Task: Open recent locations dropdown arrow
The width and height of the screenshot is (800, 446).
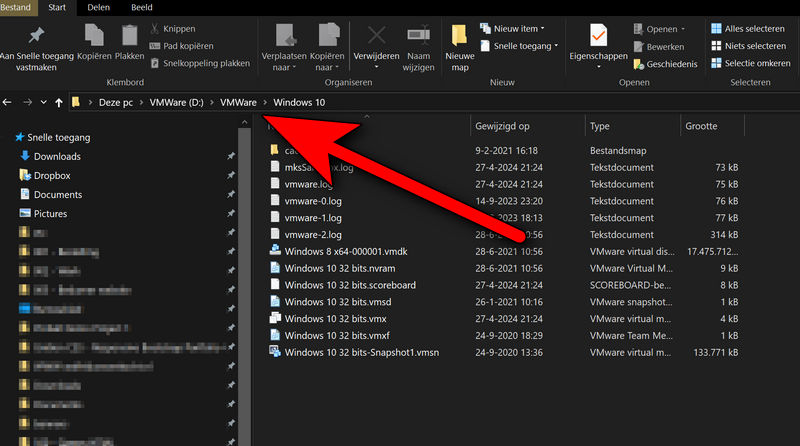Action: point(43,103)
